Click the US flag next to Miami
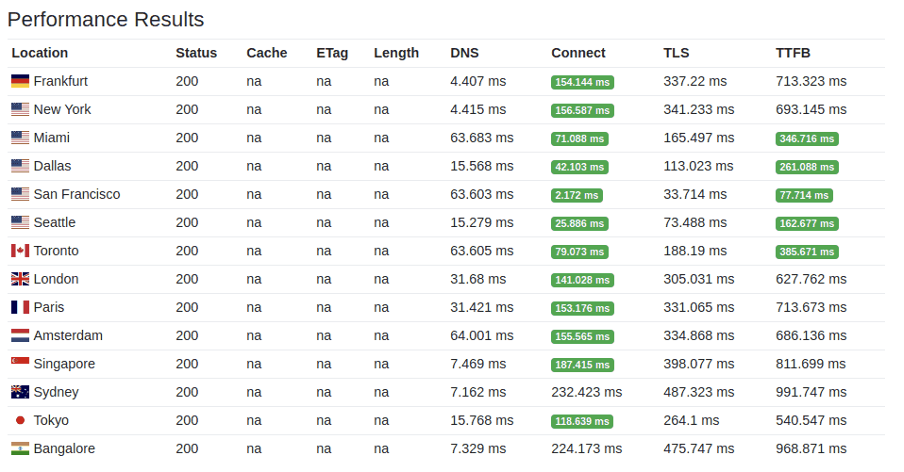 [20, 138]
